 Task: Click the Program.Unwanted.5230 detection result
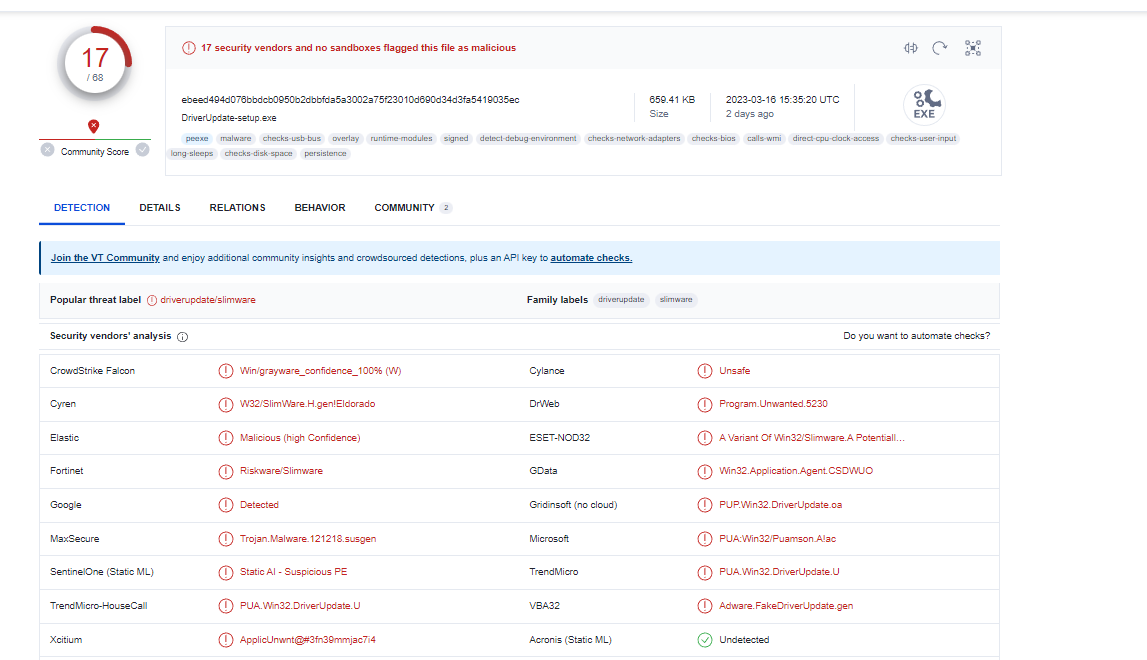pyautogui.click(x=773, y=404)
